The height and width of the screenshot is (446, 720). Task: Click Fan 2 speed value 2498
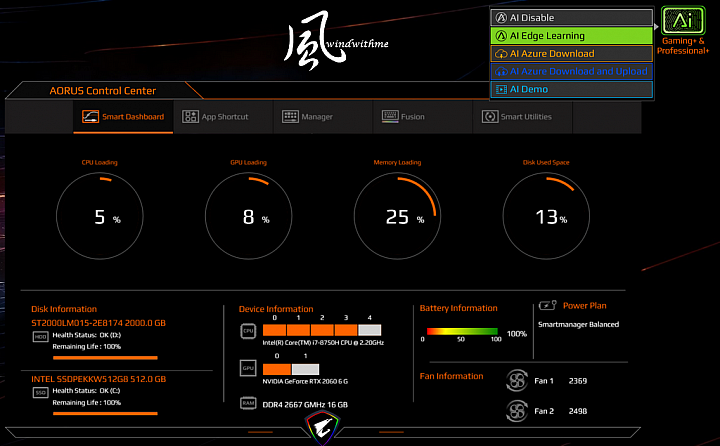coord(578,411)
